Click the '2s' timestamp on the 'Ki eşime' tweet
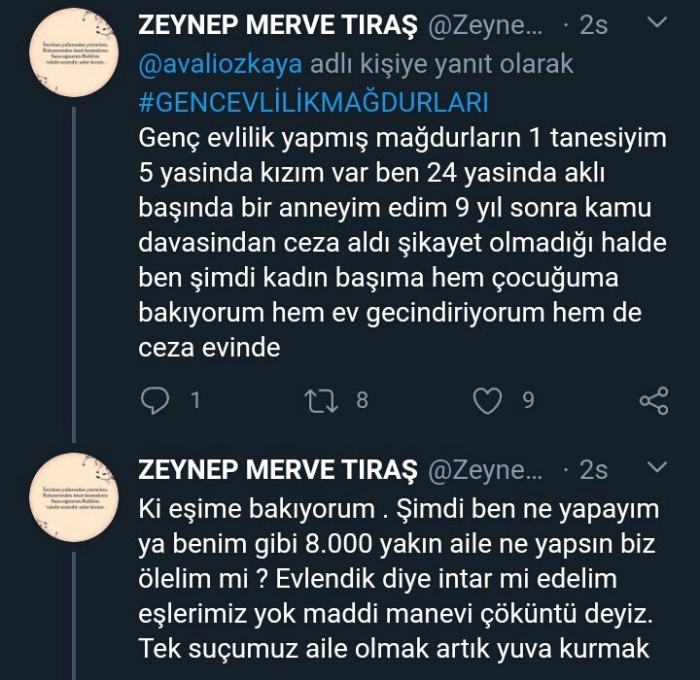Image resolution: width=700 pixels, height=680 pixels. (x=593, y=469)
